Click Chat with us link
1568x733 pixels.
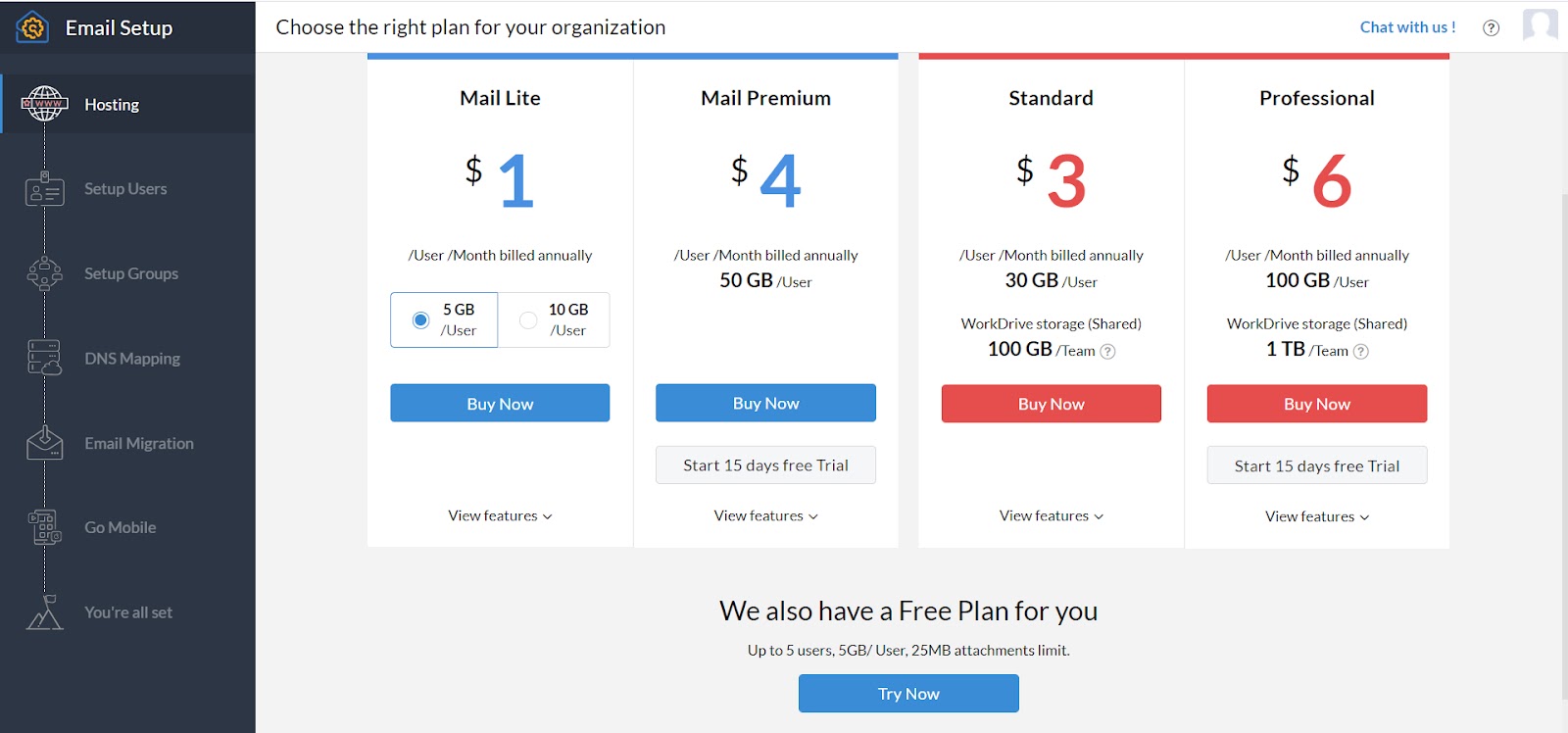point(1407,27)
